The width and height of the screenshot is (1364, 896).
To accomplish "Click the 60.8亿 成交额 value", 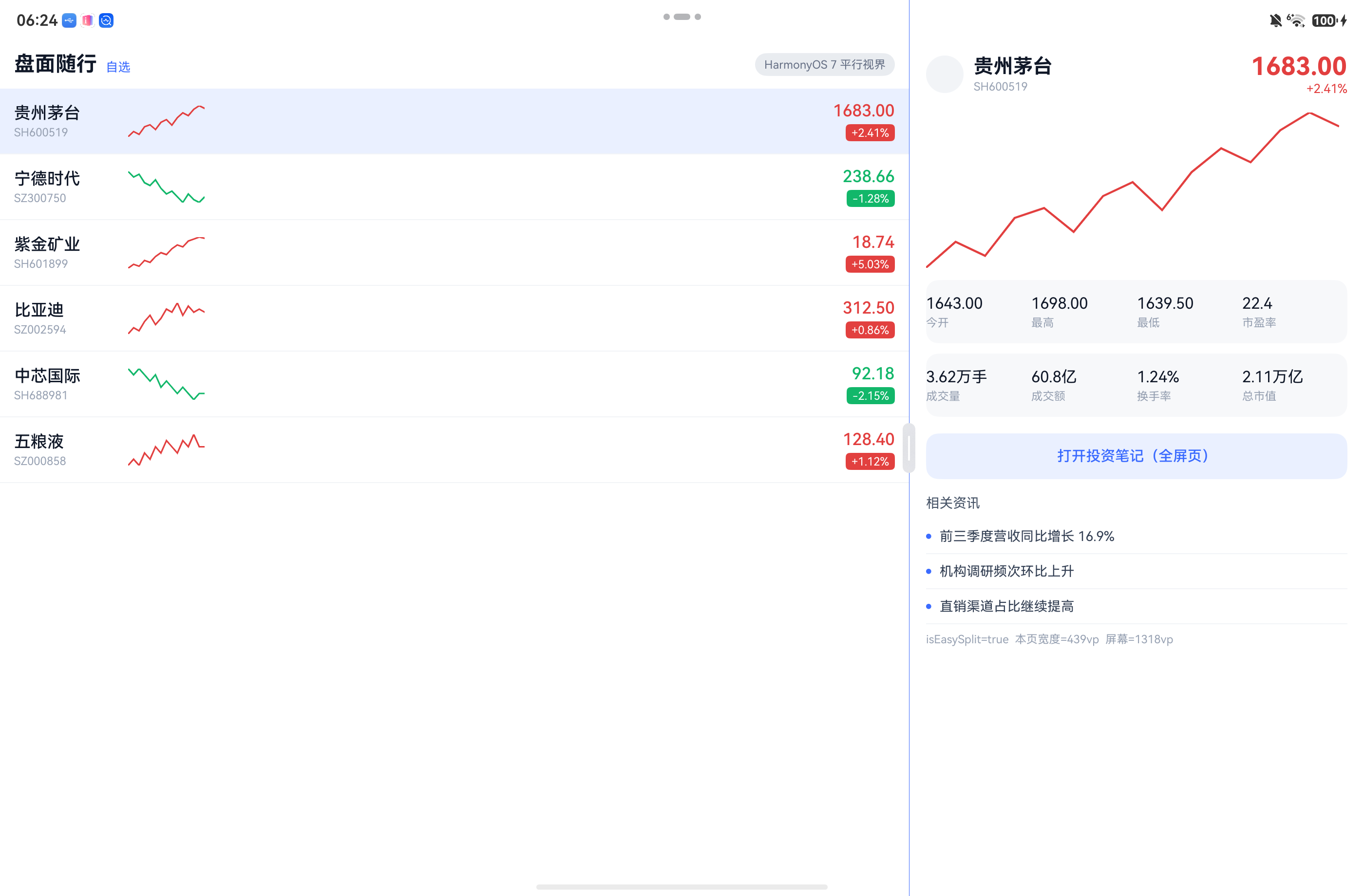I will 1054,377.
